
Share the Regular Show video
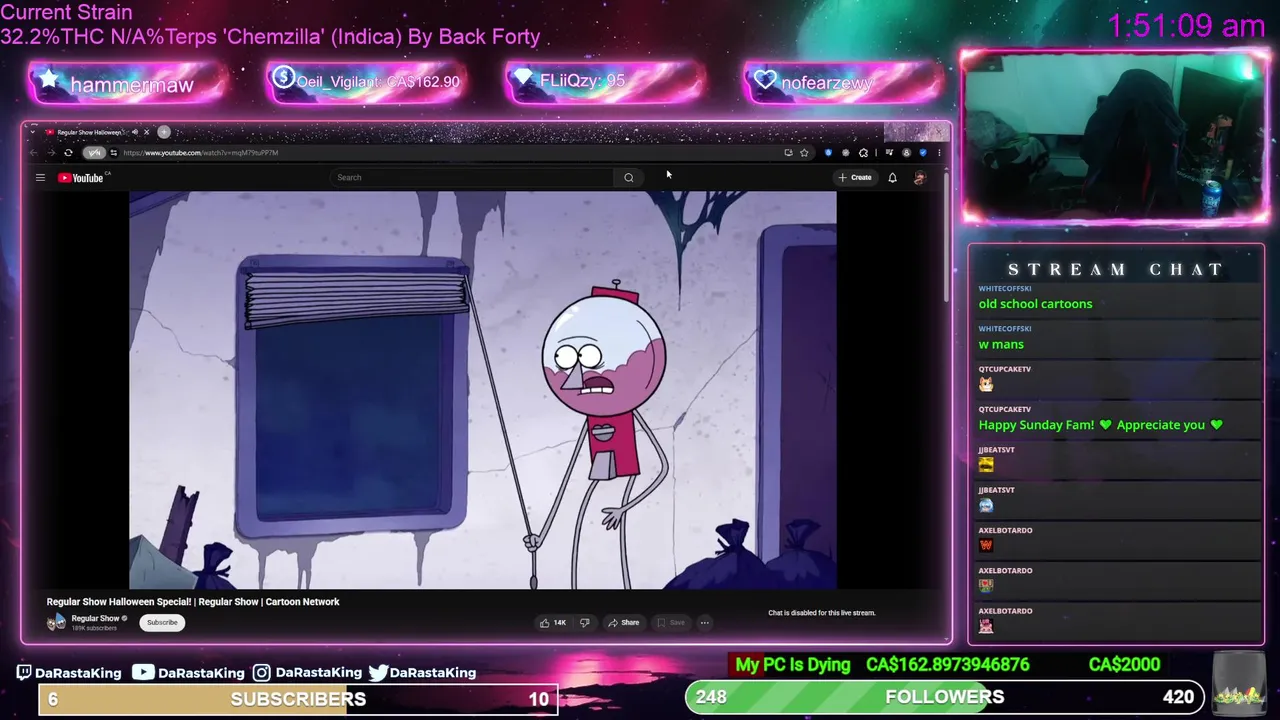624,622
